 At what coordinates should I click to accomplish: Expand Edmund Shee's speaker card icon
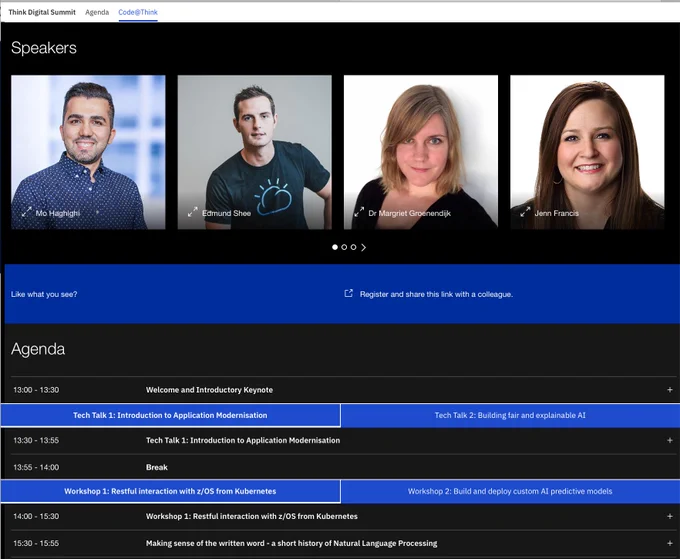[x=193, y=212]
